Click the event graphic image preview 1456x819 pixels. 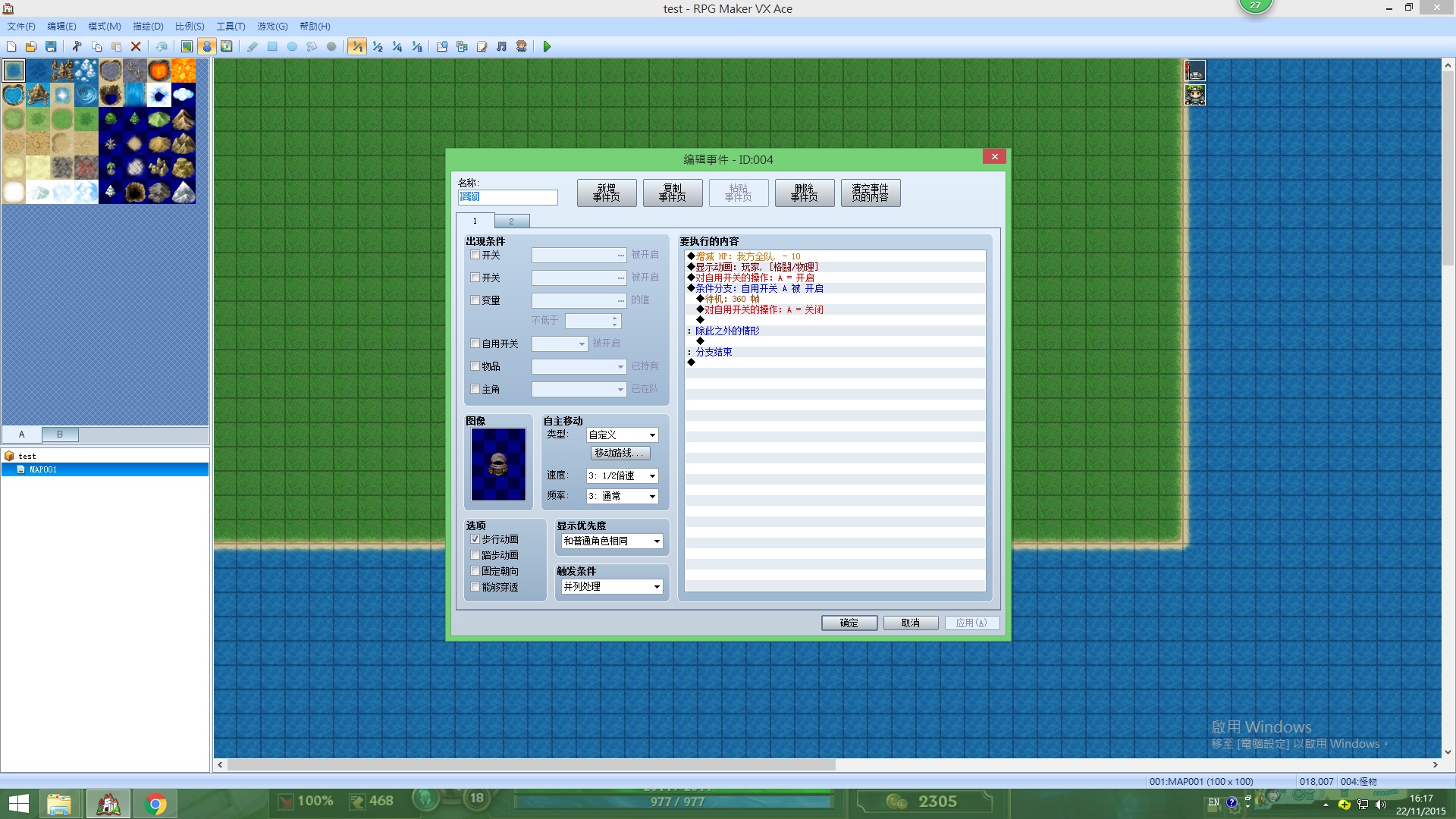[498, 464]
